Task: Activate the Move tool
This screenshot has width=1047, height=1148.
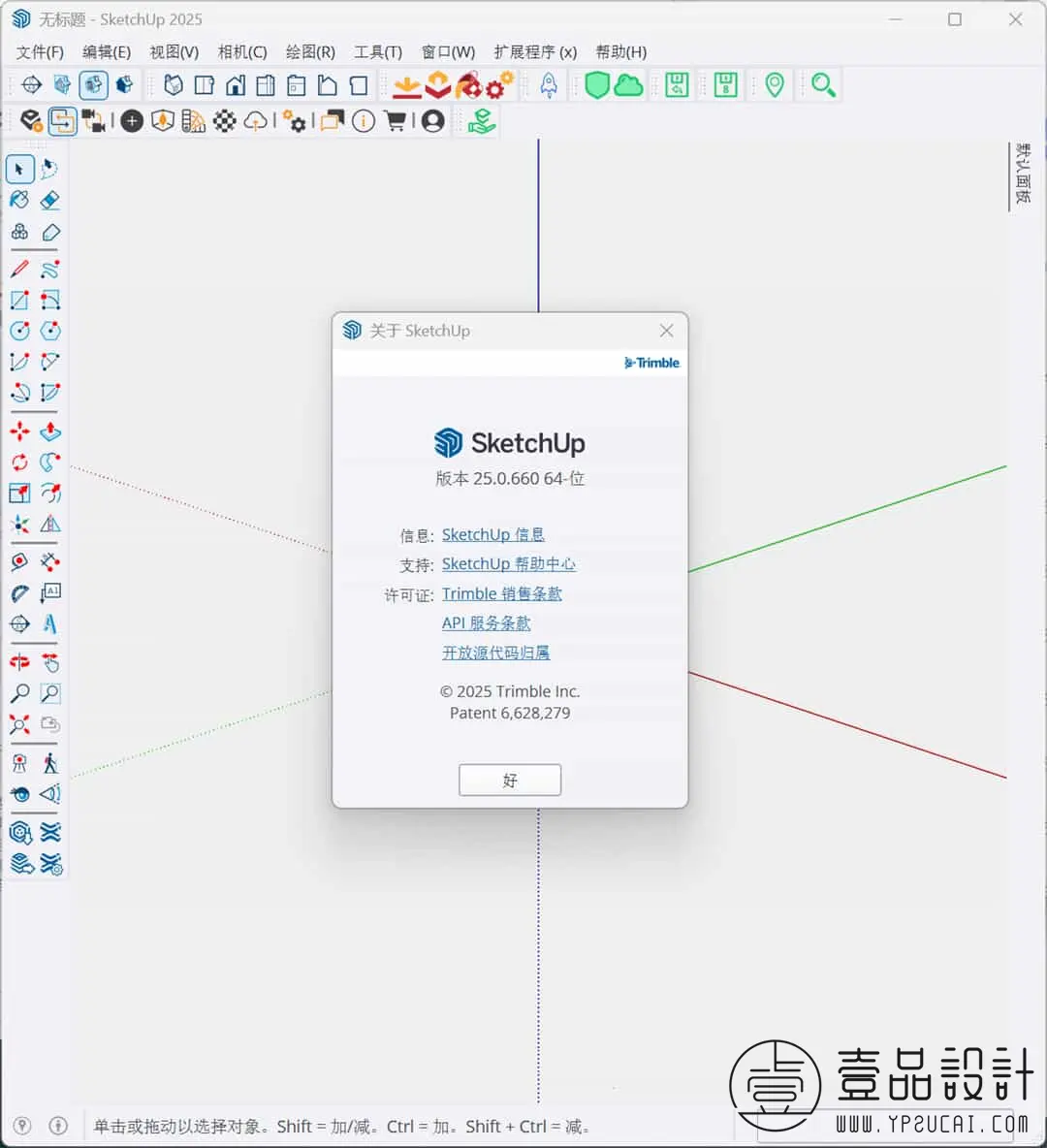Action: (x=19, y=431)
